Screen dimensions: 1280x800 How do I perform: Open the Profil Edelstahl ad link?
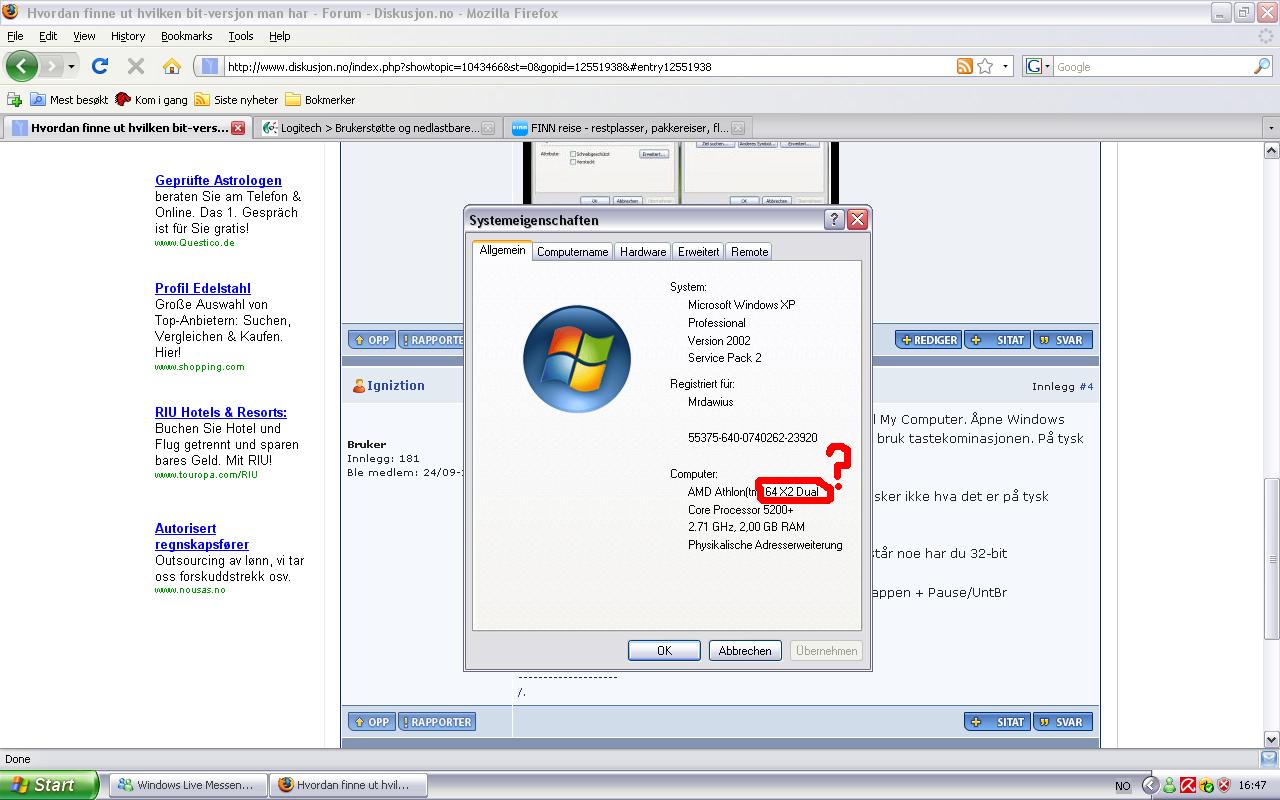click(x=203, y=288)
